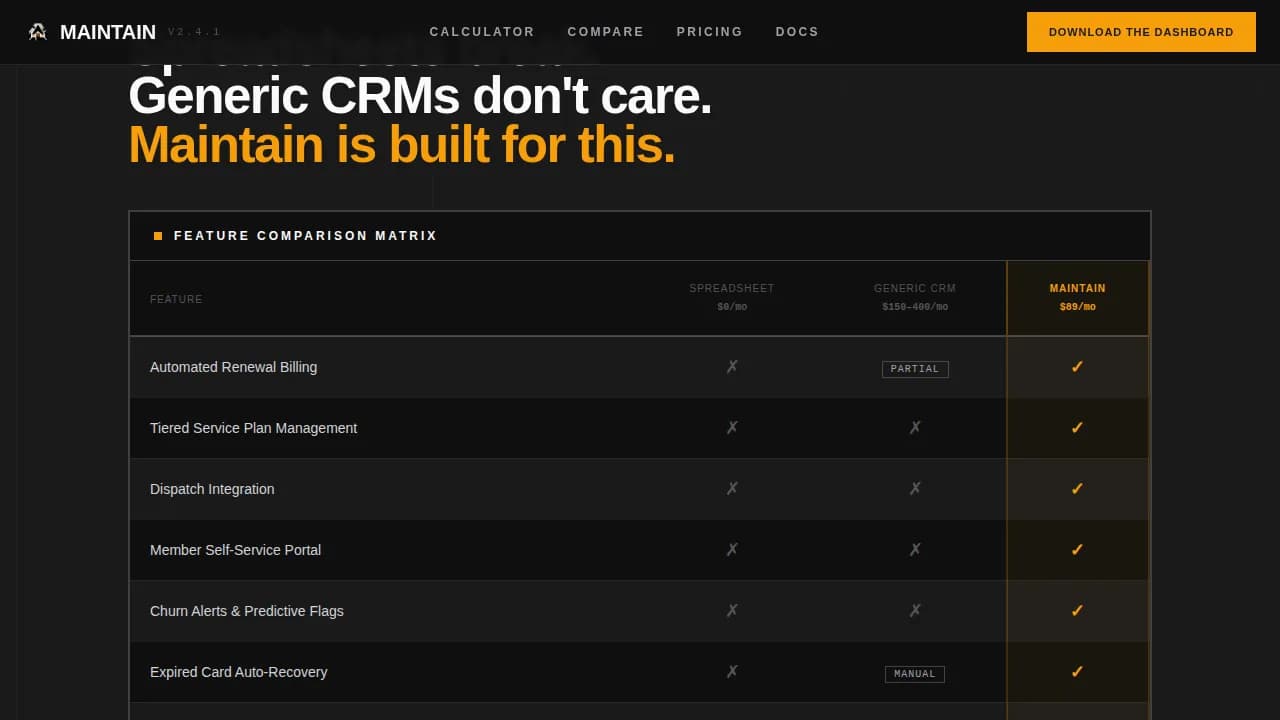1280x720 pixels.
Task: Click Spreadsheet X for Dispatch Integration
Action: tap(732, 489)
